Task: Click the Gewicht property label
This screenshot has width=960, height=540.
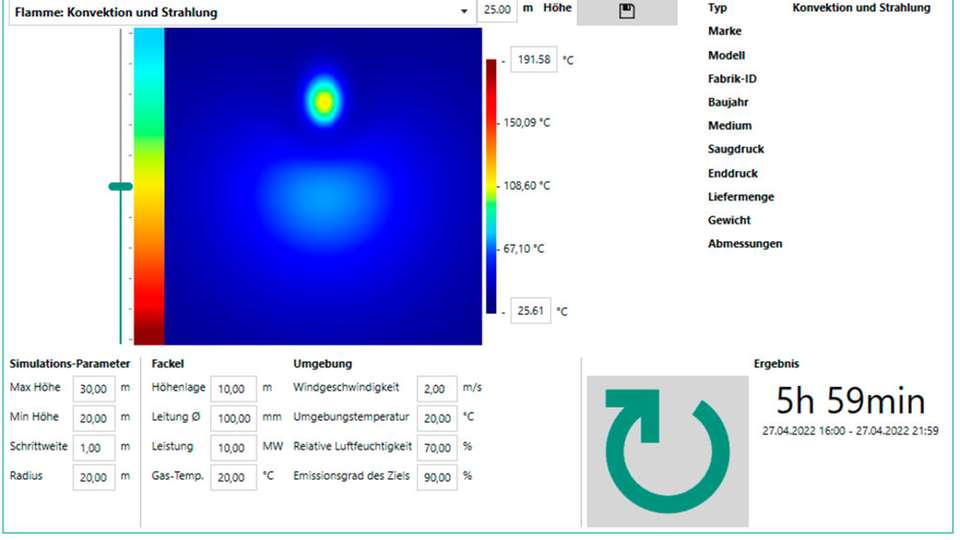Action: click(x=729, y=220)
